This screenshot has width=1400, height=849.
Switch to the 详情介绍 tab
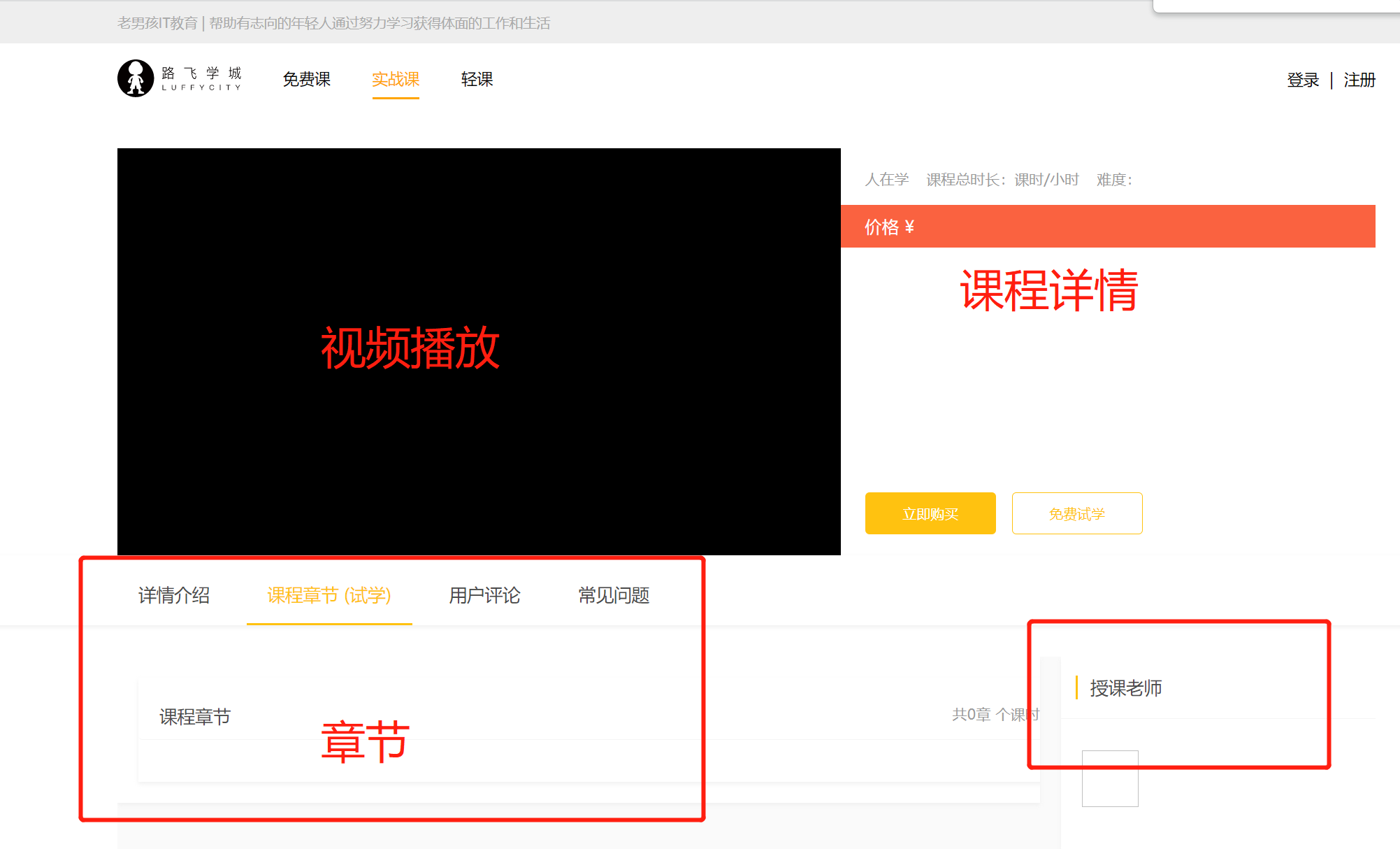174,595
